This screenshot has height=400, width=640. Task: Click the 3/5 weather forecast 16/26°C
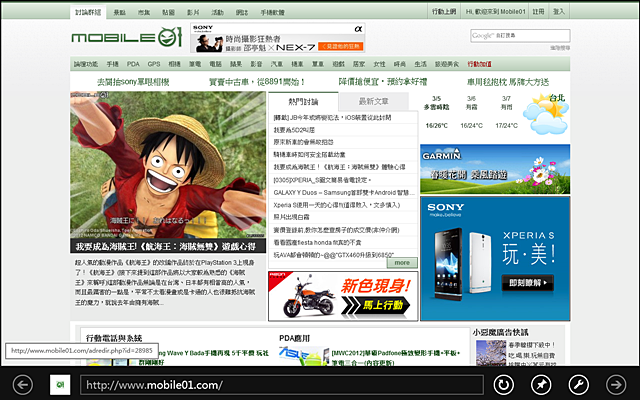click(x=436, y=126)
